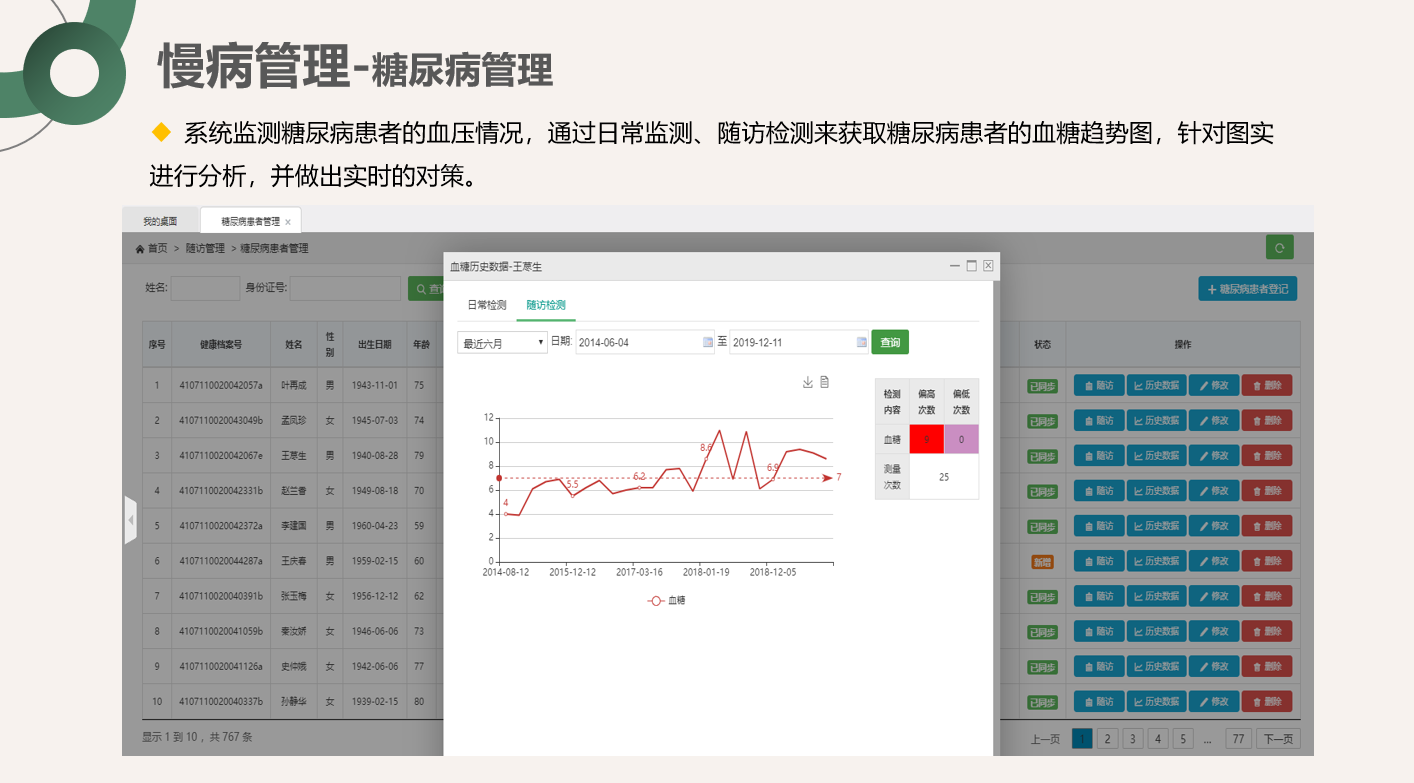Click the 新增 status badge in row 6
Screen dimensions: 1414x783
click(x=1042, y=562)
